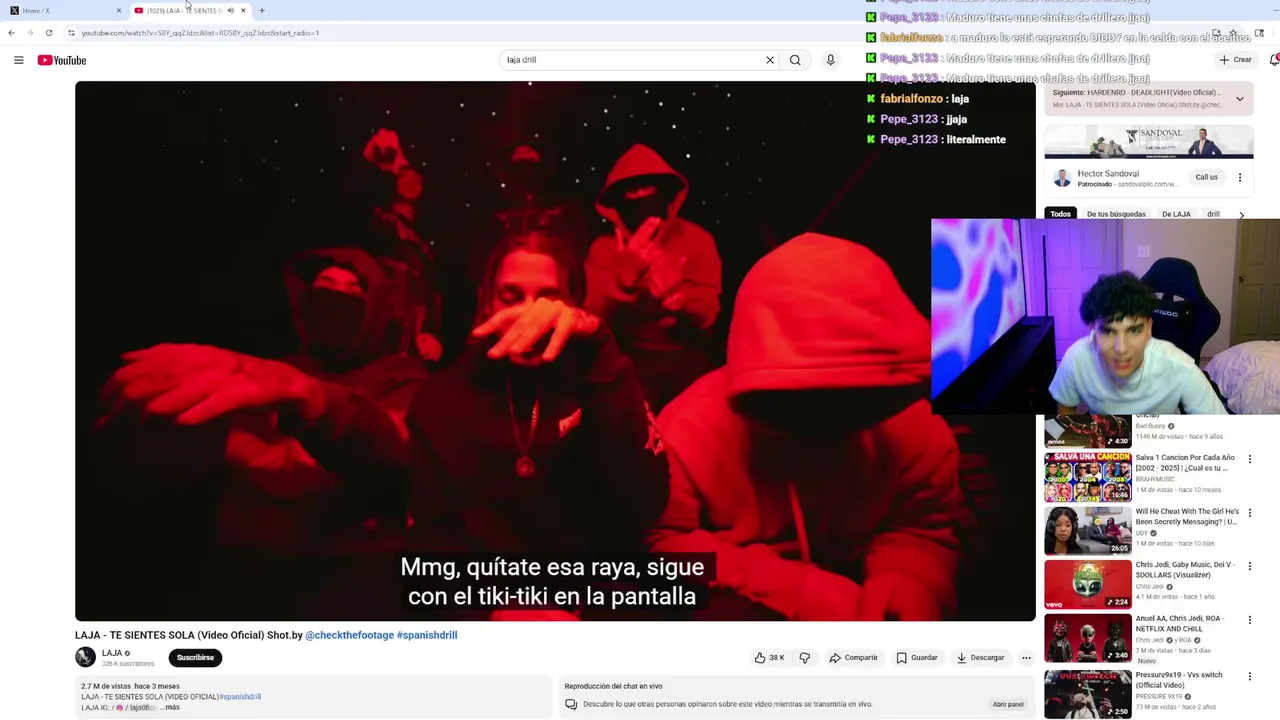Go back with the browser back arrow
This screenshot has height=720, width=1280.
(11, 33)
